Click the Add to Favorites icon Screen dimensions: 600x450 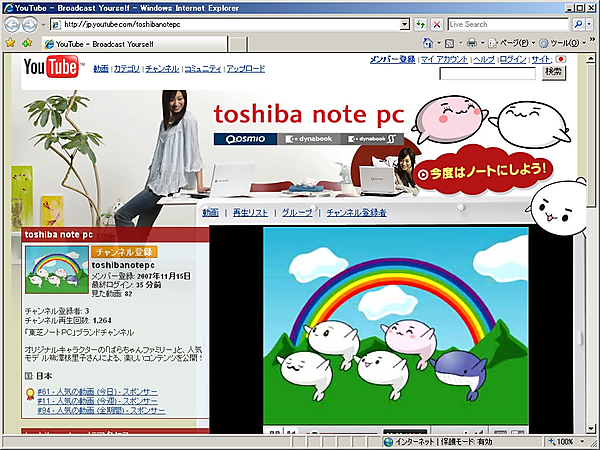point(27,42)
